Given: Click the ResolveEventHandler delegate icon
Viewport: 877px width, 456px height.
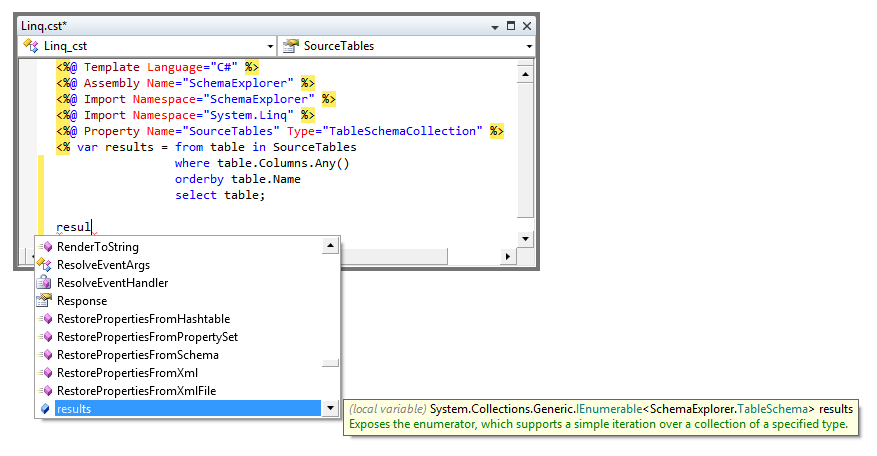Looking at the screenshot, I should click(44, 283).
